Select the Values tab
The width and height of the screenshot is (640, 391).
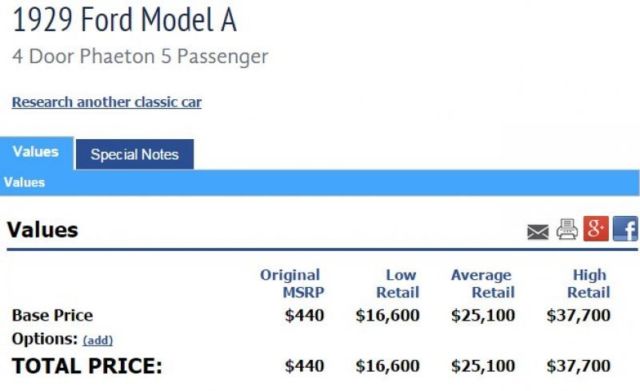pos(36,153)
